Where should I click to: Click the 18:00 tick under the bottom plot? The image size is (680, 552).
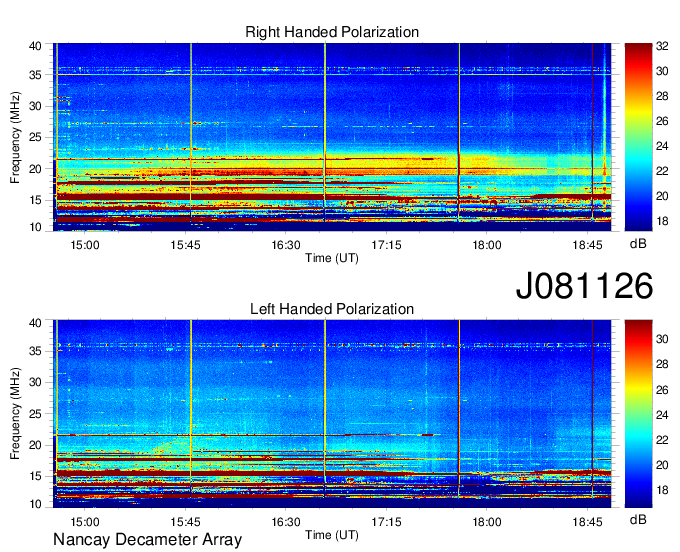pos(487,522)
